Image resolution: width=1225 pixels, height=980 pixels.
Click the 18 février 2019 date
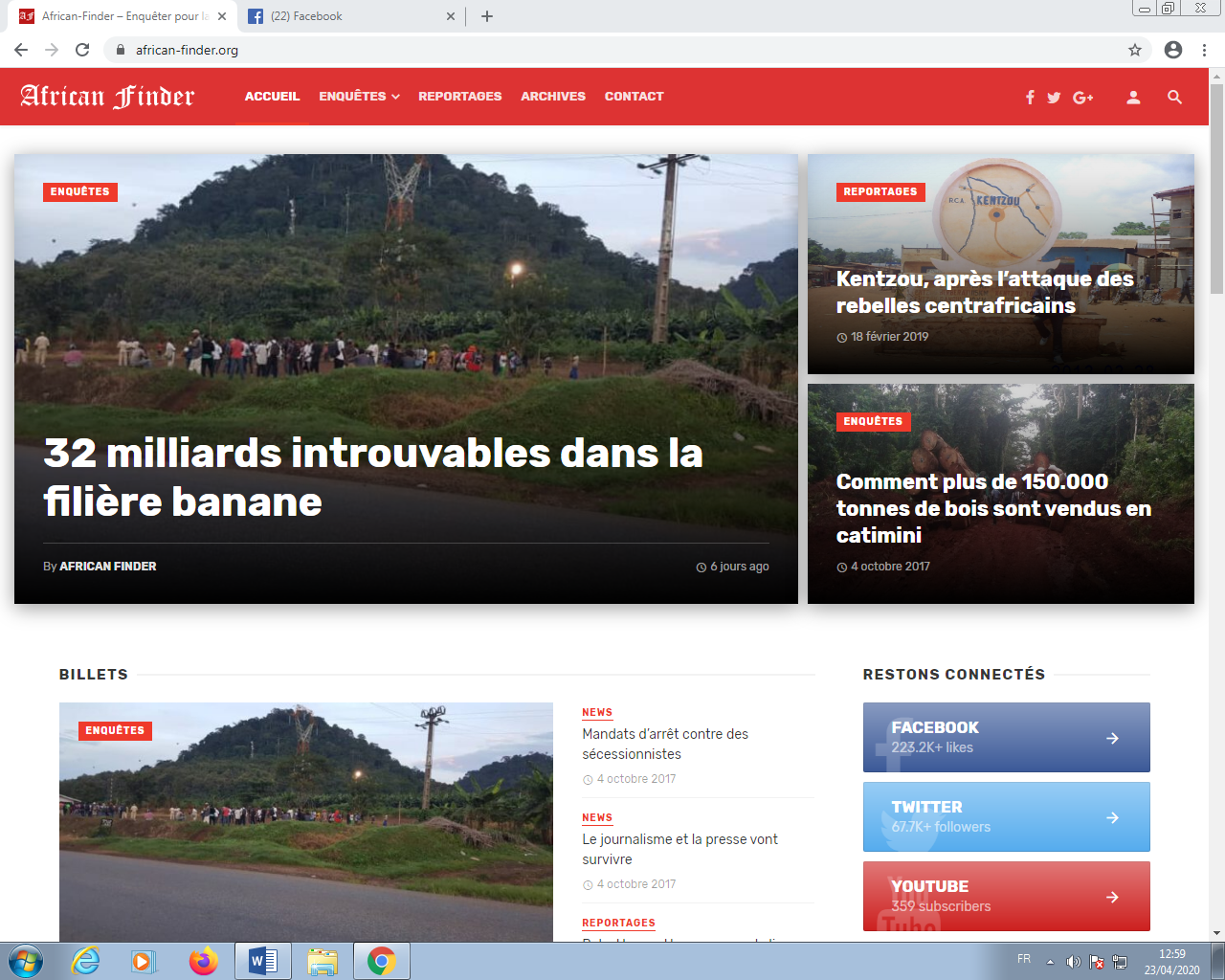tap(889, 337)
